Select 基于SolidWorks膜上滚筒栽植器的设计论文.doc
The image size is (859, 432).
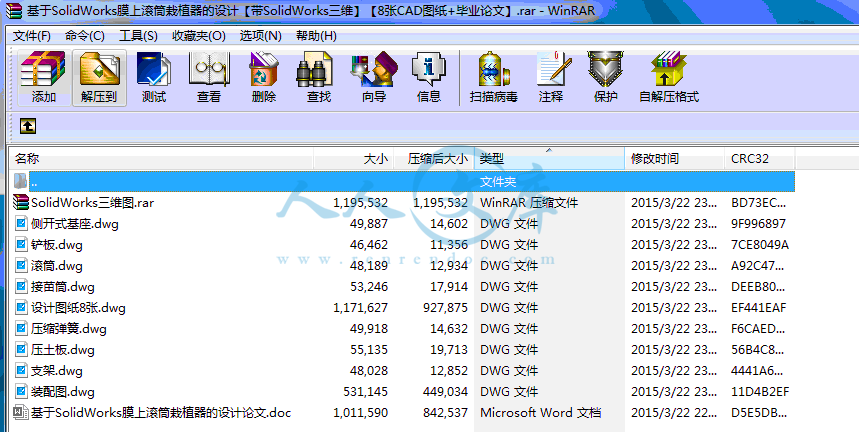[x=161, y=412]
